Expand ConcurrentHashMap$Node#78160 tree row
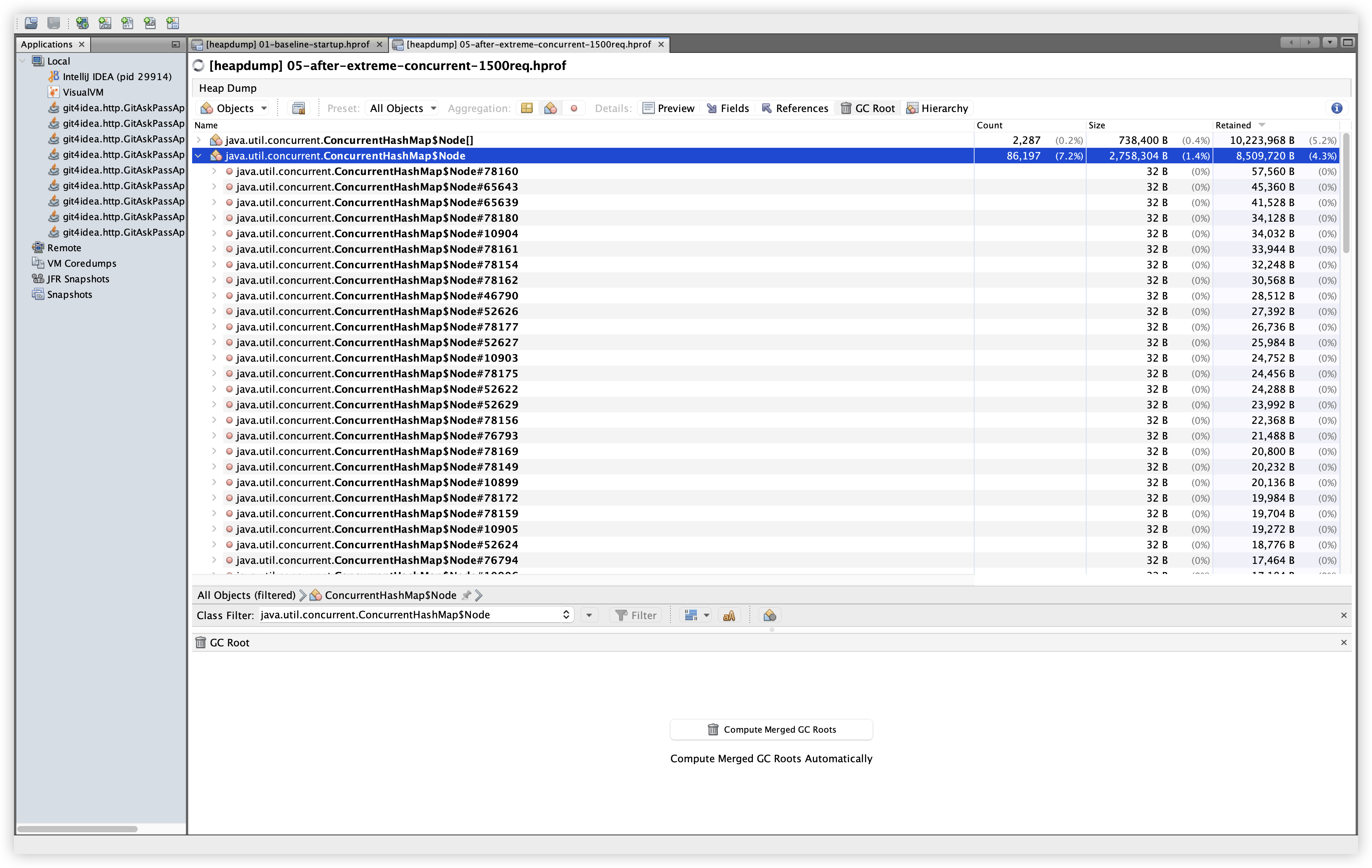The height and width of the screenshot is (868, 1372). pyautogui.click(x=214, y=171)
